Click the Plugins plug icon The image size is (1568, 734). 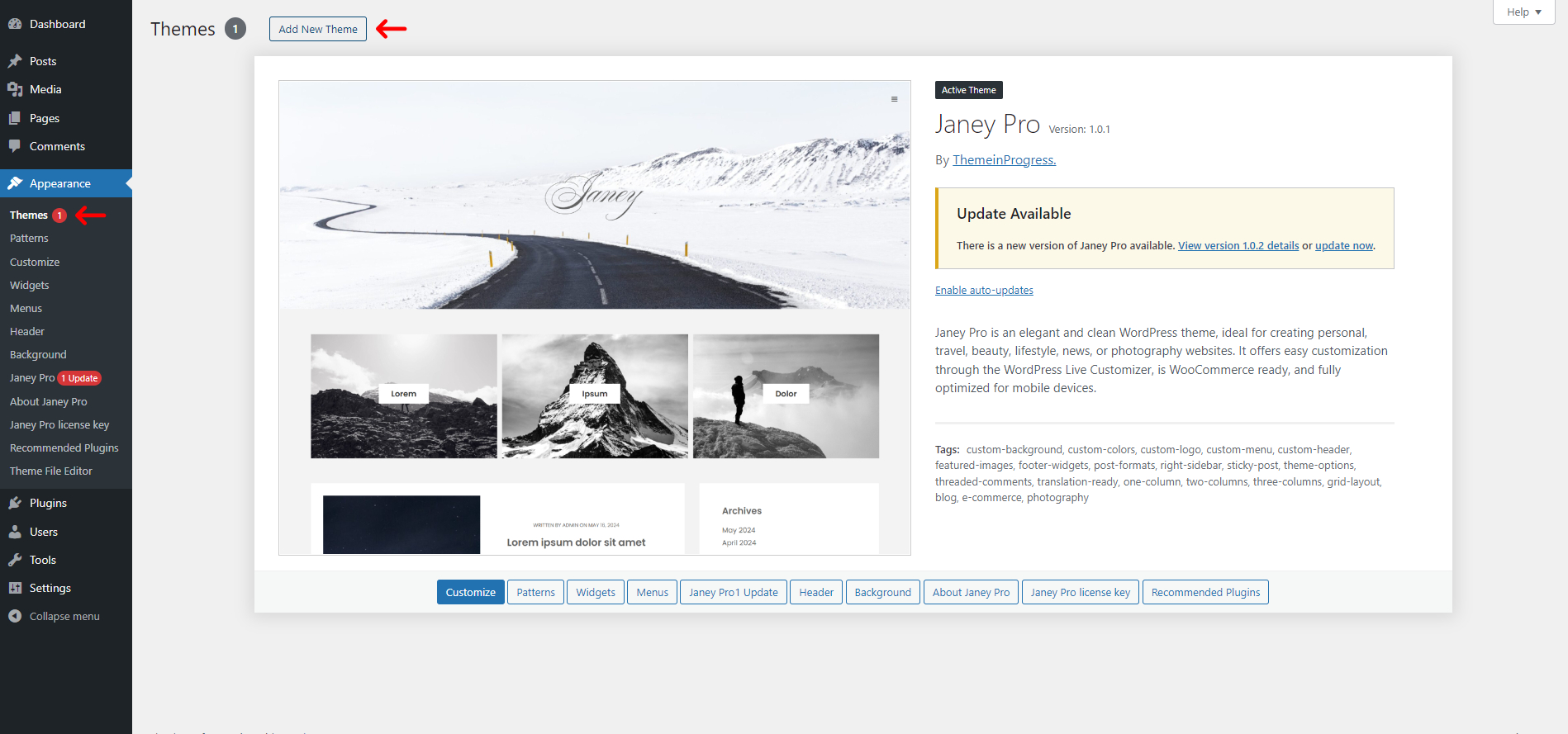15,503
